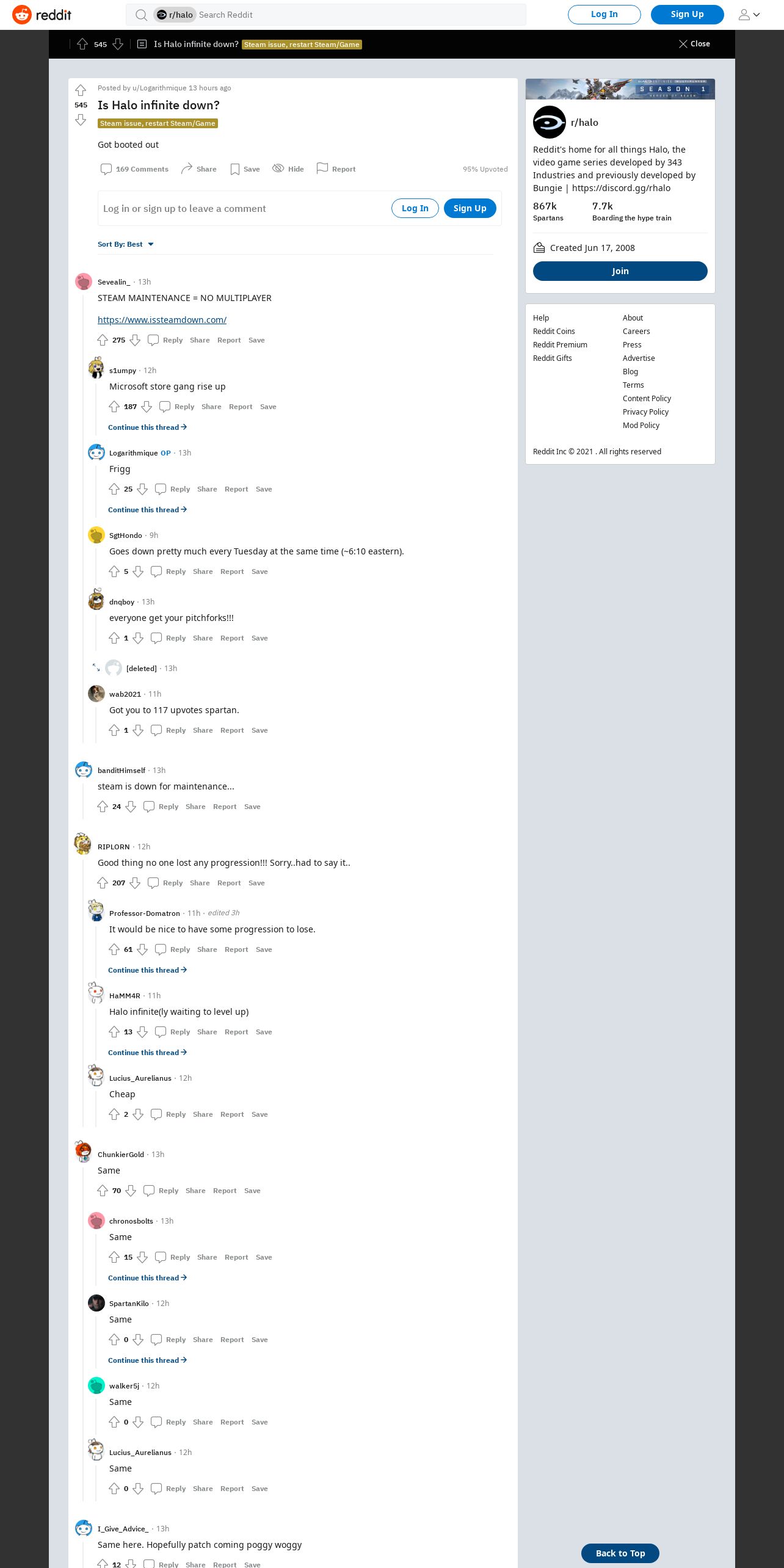Expand the collapsed [deleted] comment

click(x=96, y=668)
